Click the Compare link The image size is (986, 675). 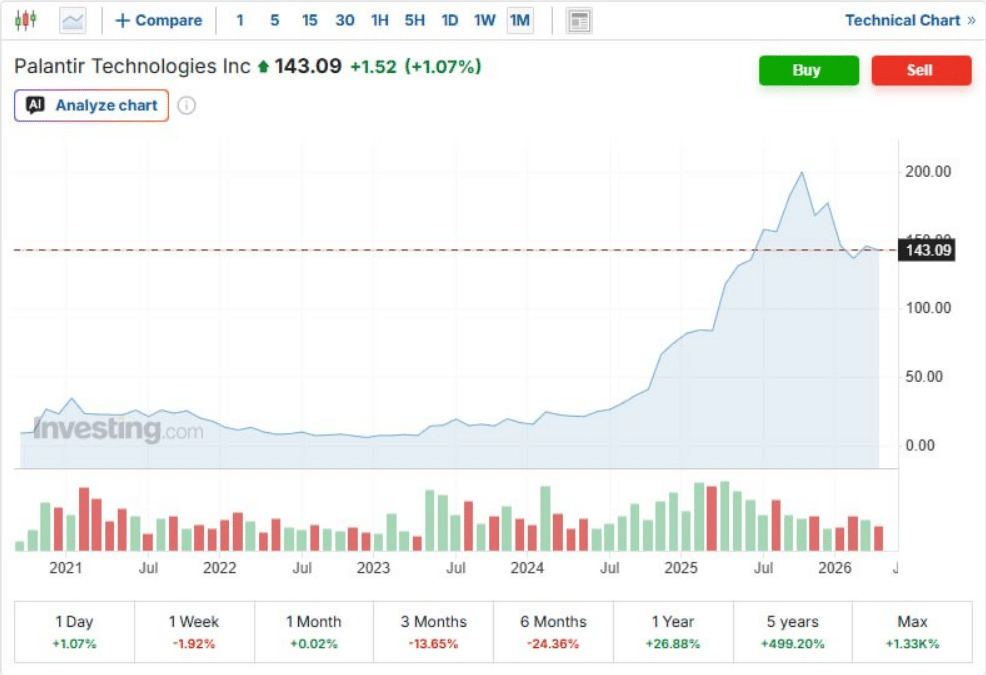pos(168,20)
